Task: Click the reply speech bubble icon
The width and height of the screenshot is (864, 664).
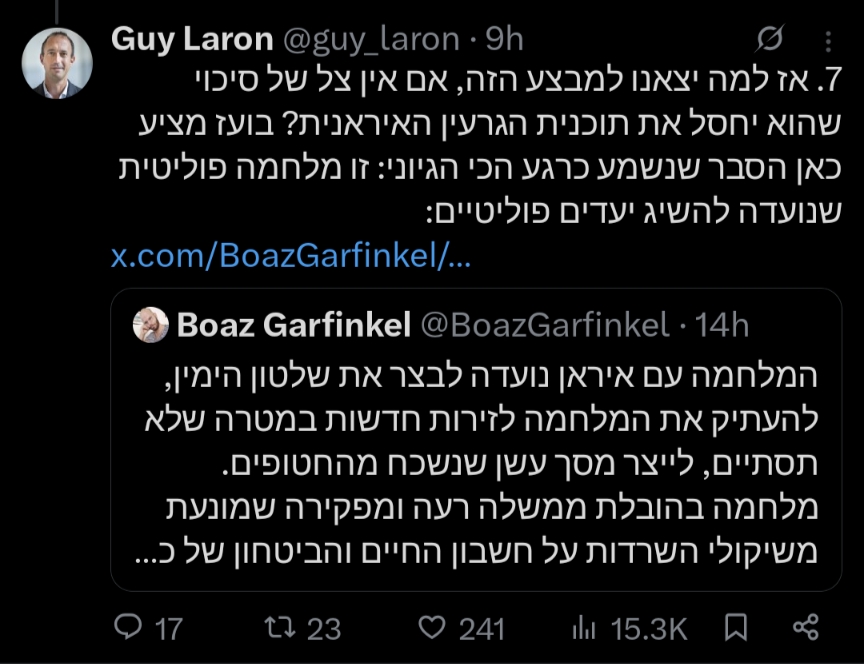Action: pyautogui.click(x=129, y=627)
